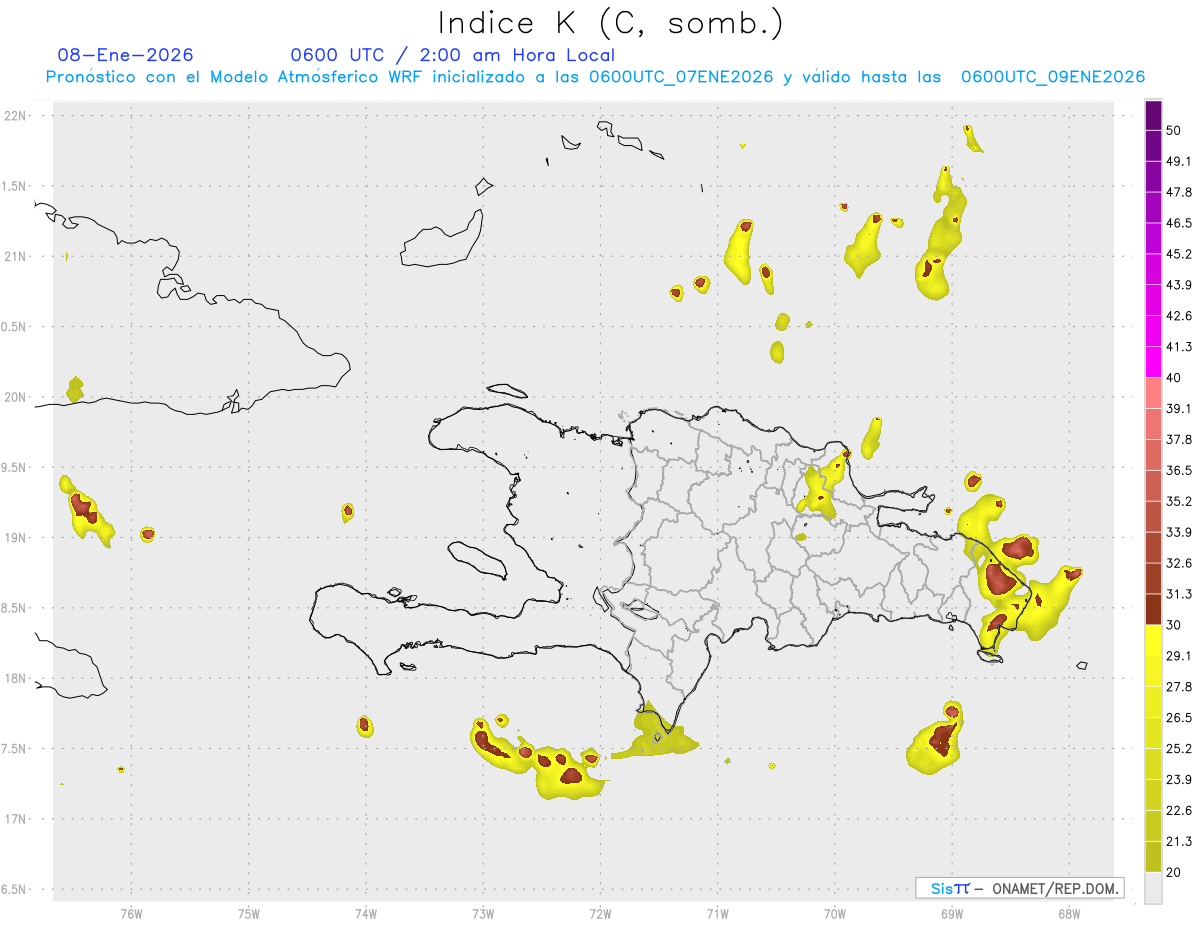Viewport: 1200px width, 927px height.
Task: Click the '32.6' color bar value
Action: click(1178, 563)
